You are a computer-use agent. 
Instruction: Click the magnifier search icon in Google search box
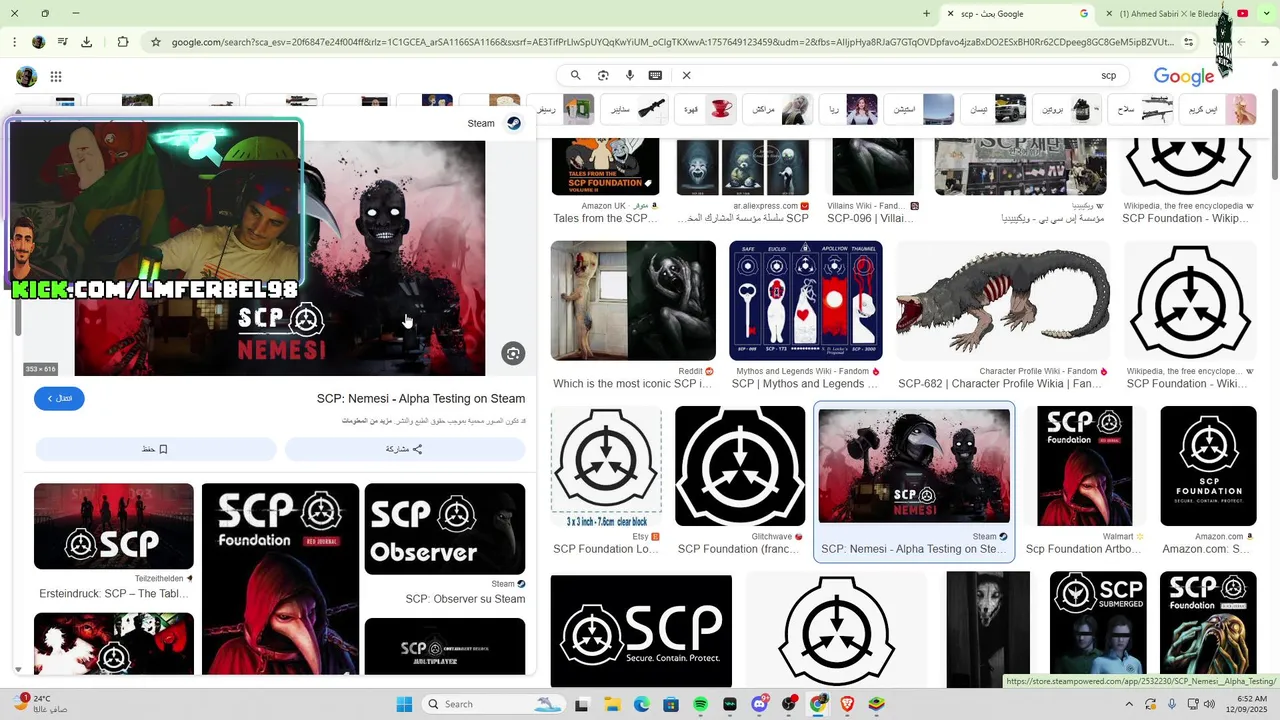point(575,75)
